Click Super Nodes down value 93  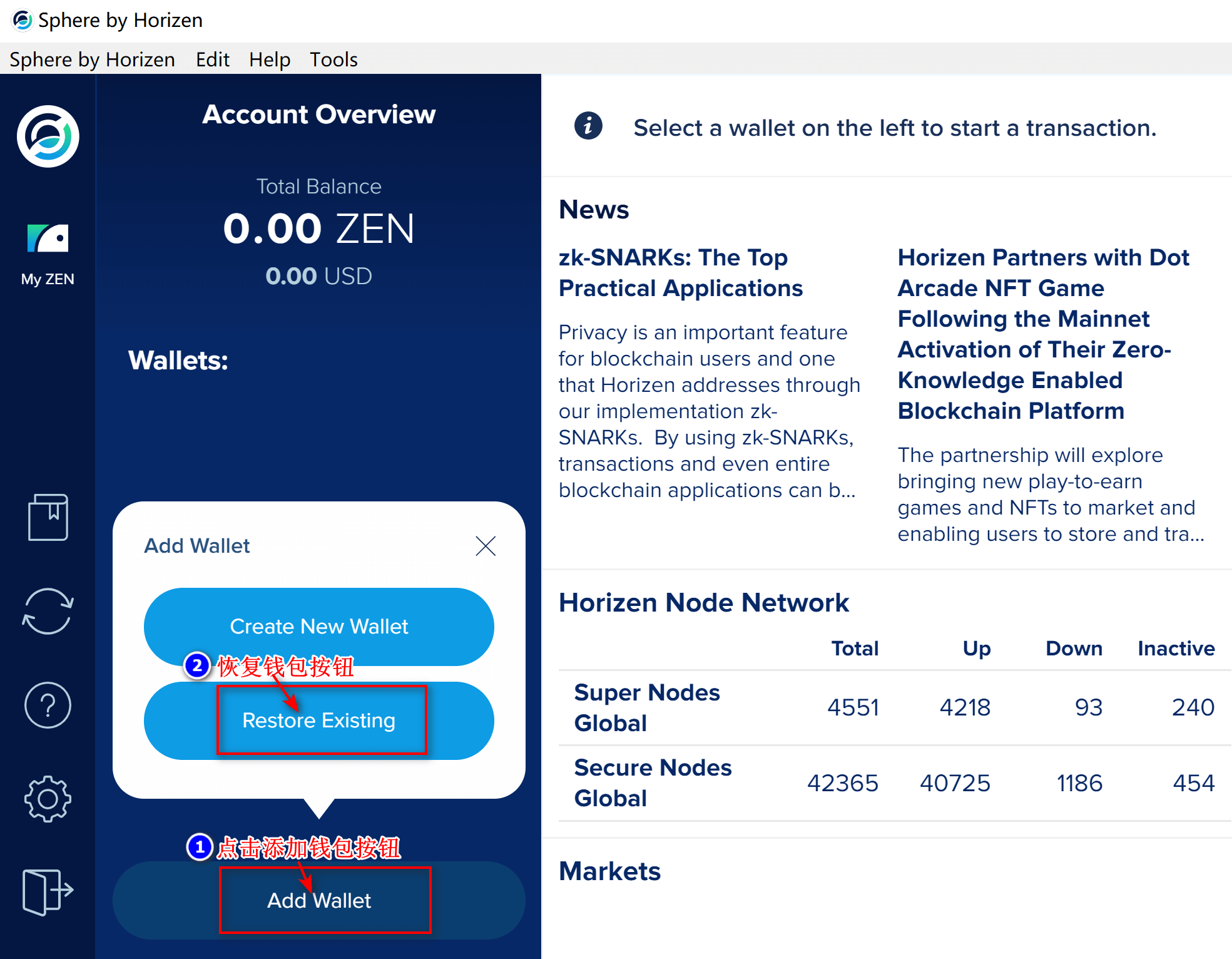(x=1089, y=708)
